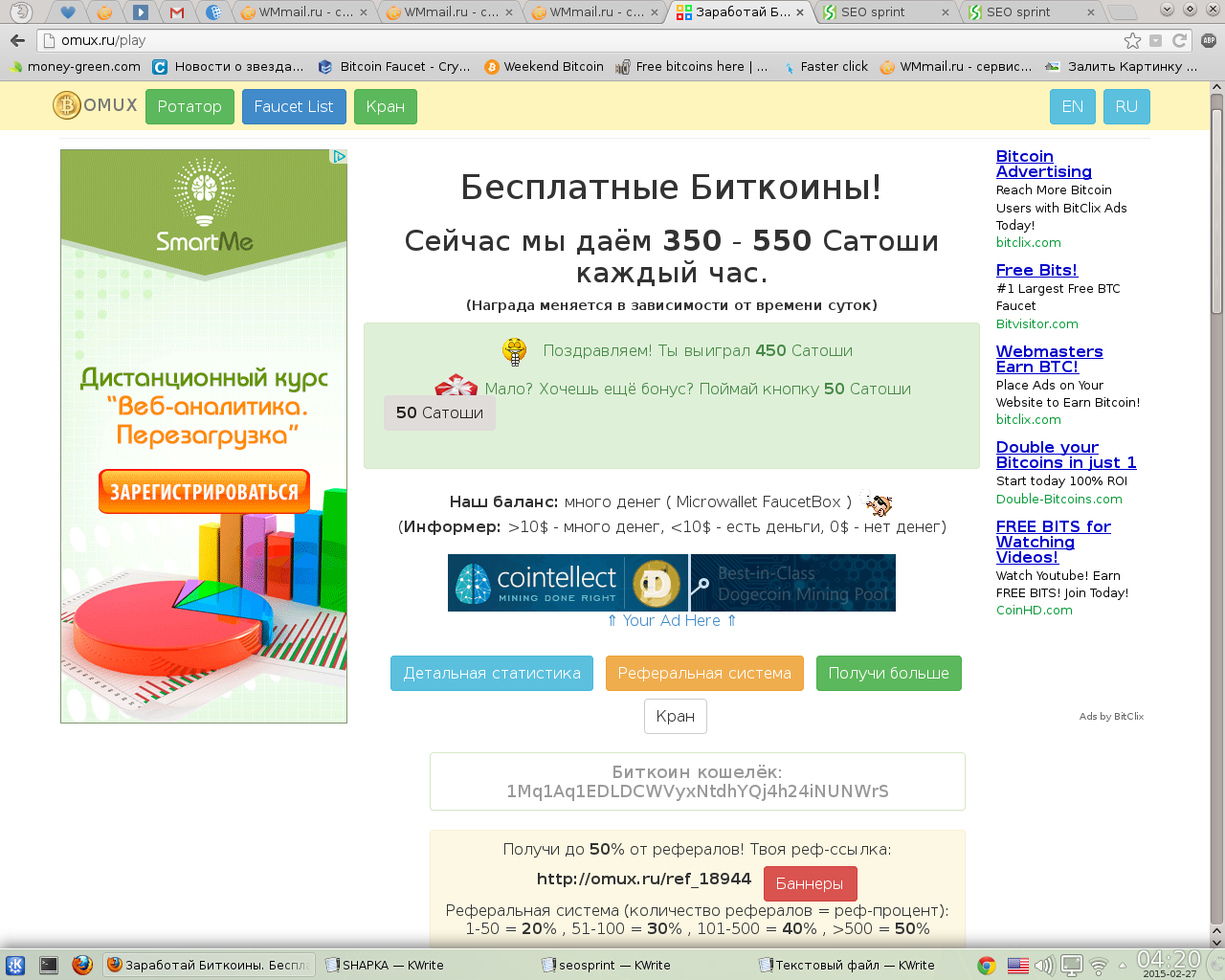Click the gift box bonus icon
Viewport: 1225px width, 980px height.
coord(457,386)
